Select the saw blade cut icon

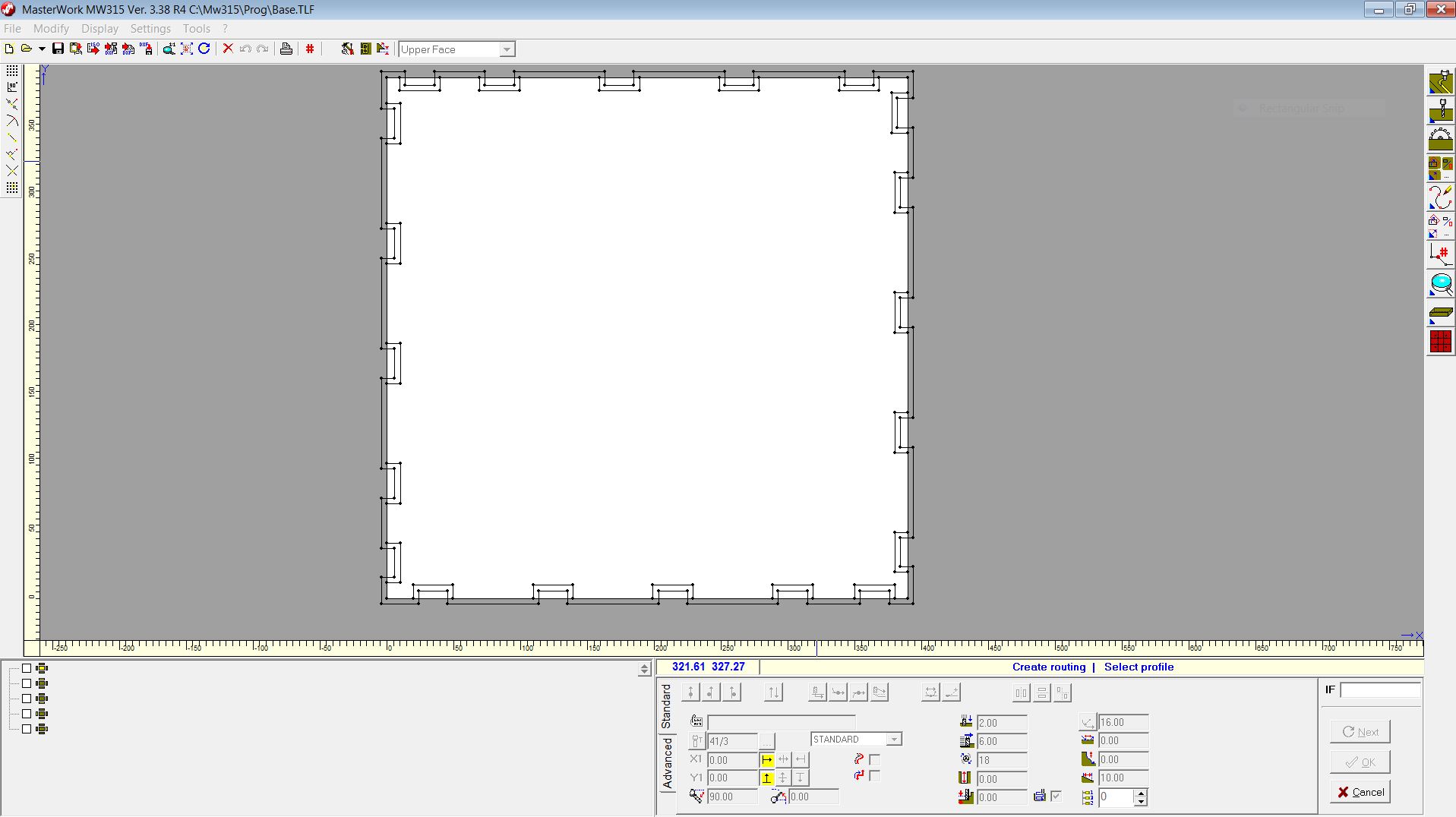tap(1441, 140)
